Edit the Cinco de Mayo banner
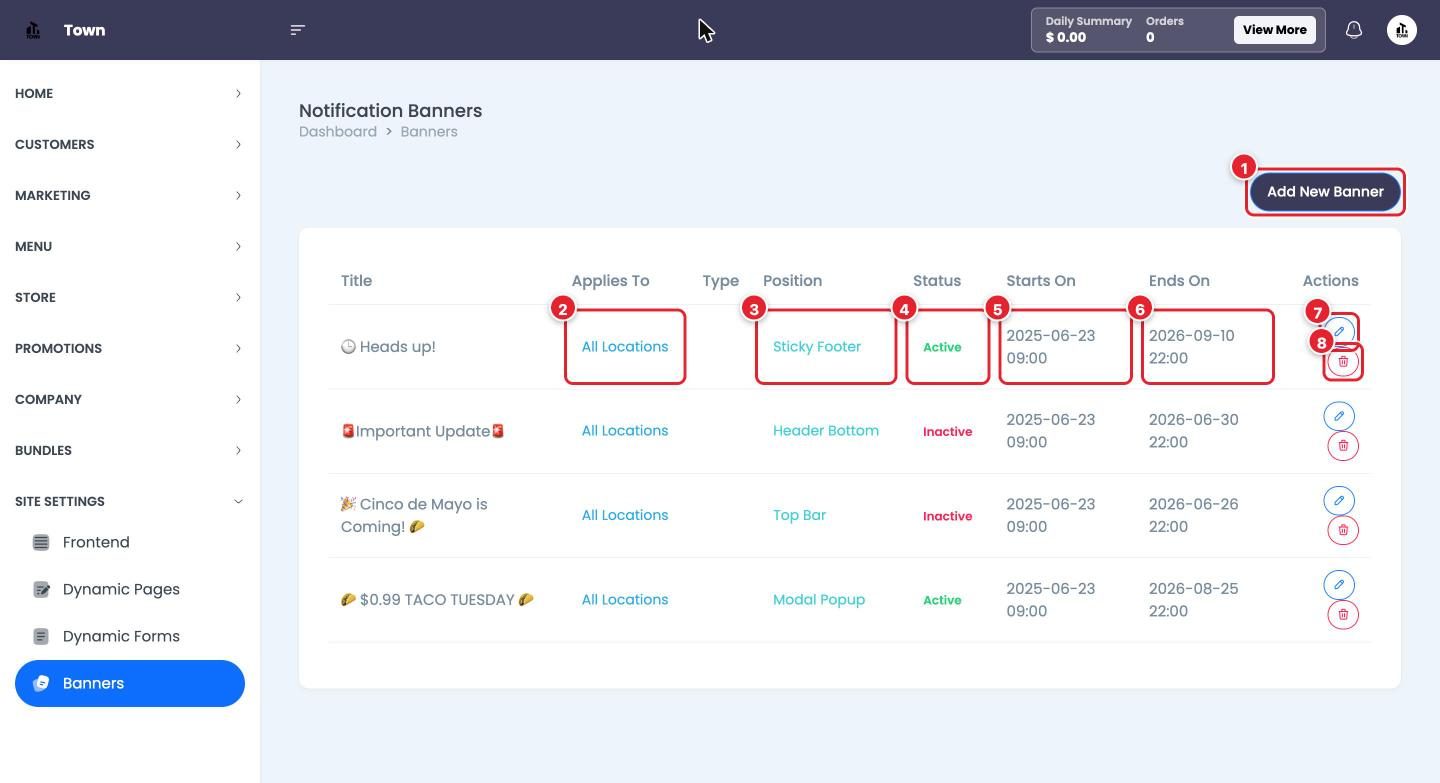The height and width of the screenshot is (783, 1440). (1339, 500)
